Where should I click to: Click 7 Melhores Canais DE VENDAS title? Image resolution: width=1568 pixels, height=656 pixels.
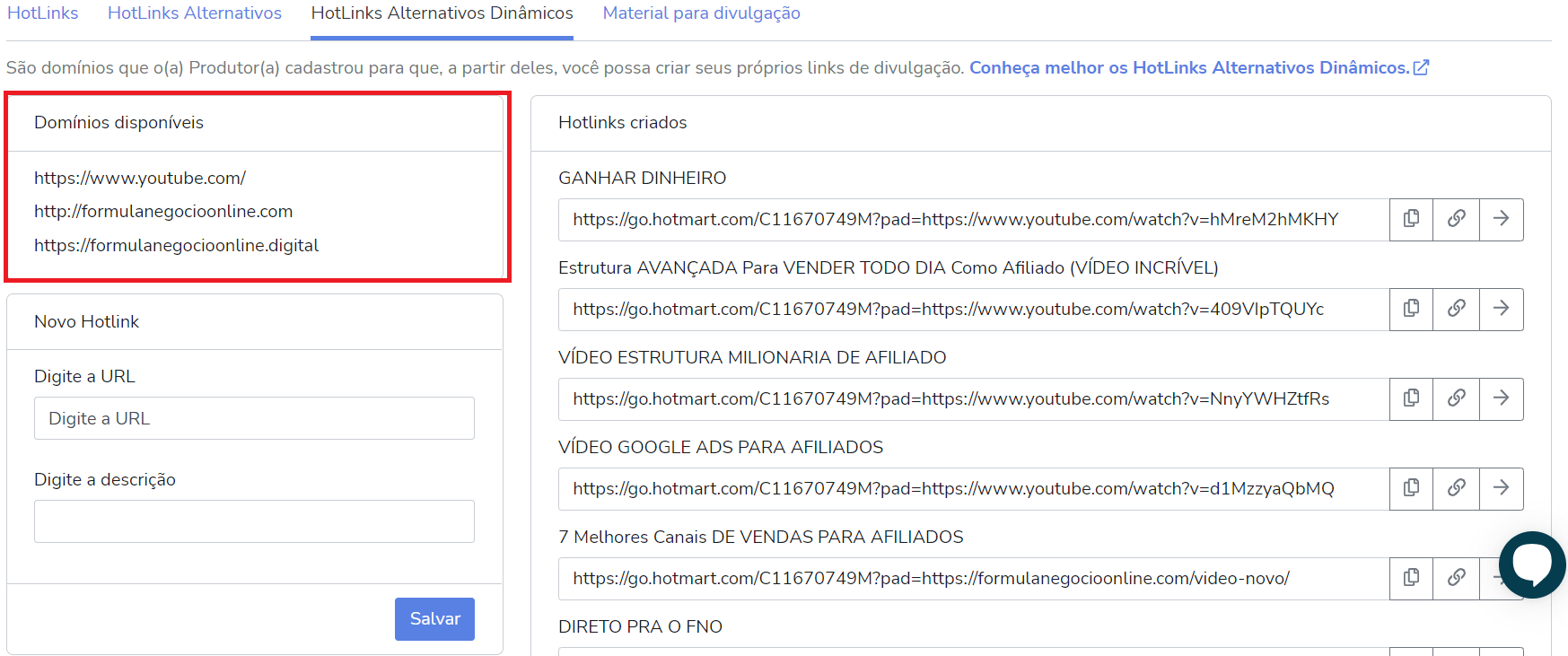point(760,537)
